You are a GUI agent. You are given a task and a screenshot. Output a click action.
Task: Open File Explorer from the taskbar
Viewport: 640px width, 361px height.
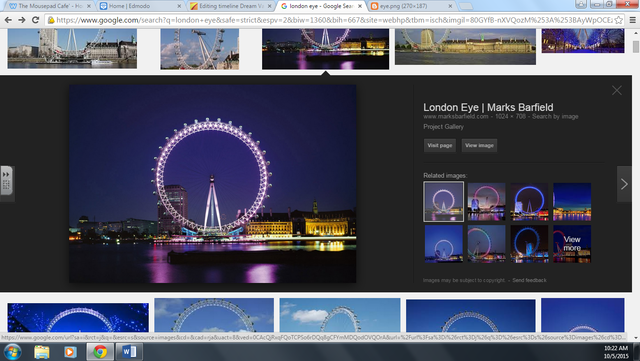[x=42, y=352]
